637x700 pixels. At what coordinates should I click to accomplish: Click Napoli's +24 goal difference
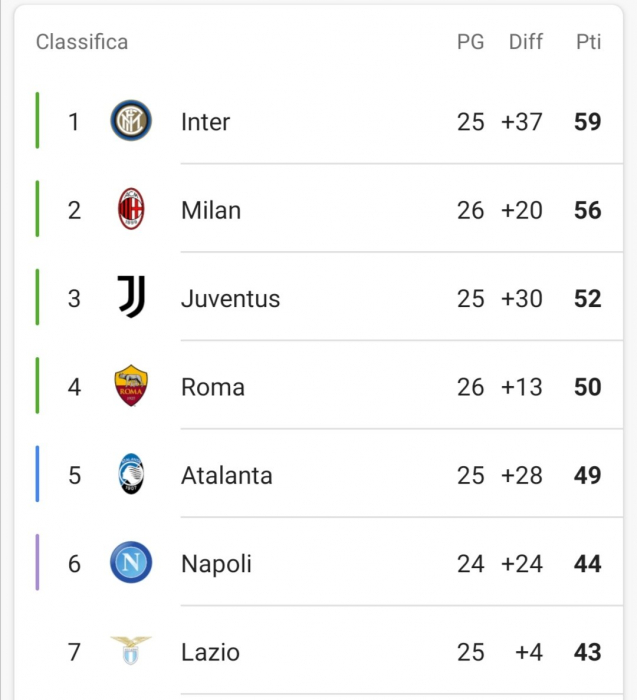point(521,564)
